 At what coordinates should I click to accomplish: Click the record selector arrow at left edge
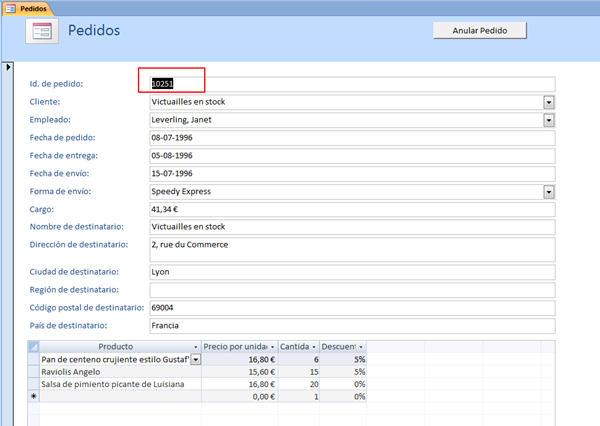tap(8, 67)
